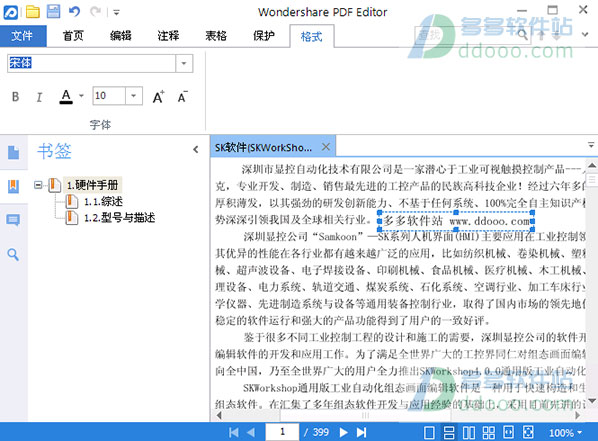
Task: Select the 格式 tab
Action: click(x=312, y=37)
